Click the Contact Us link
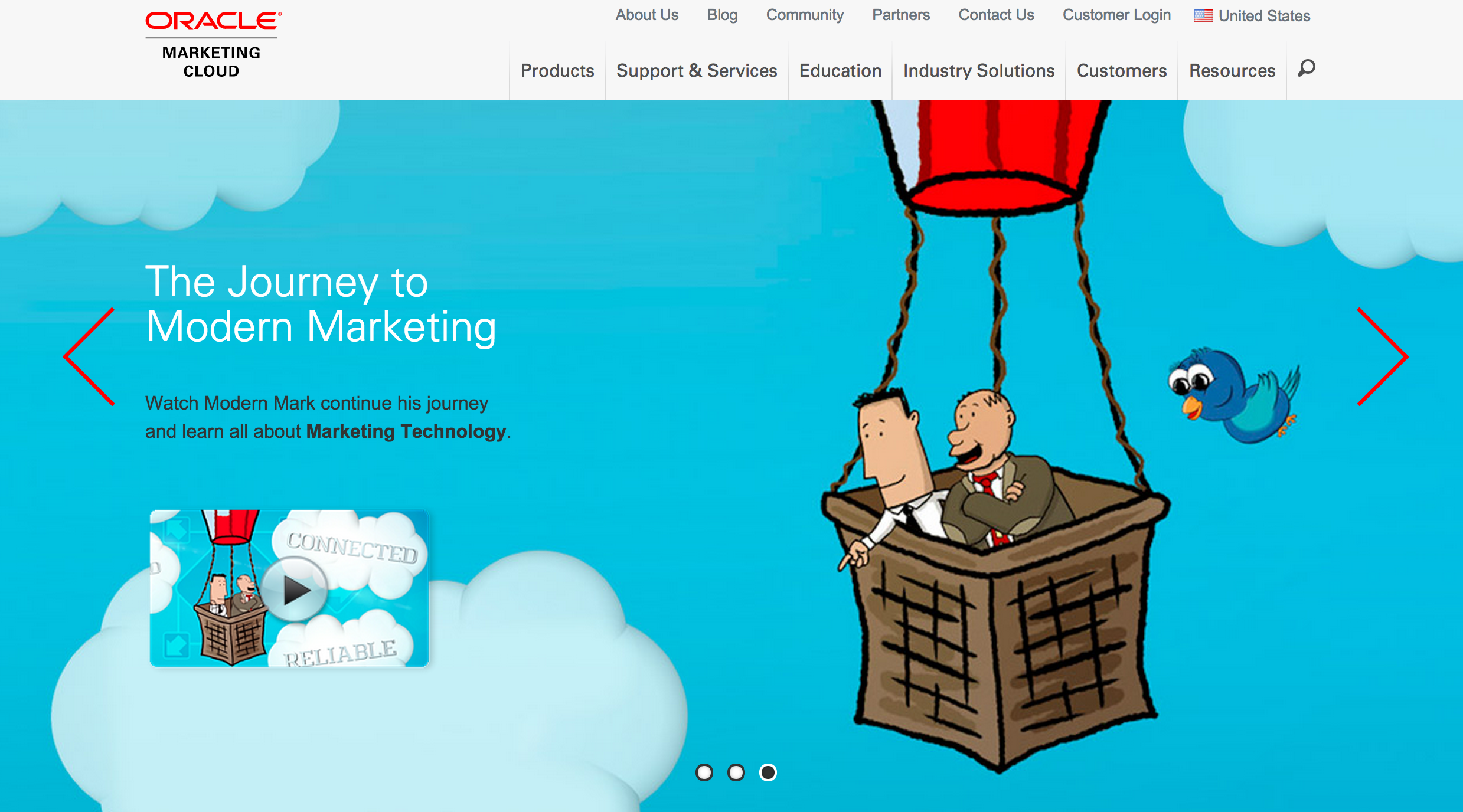 point(996,15)
